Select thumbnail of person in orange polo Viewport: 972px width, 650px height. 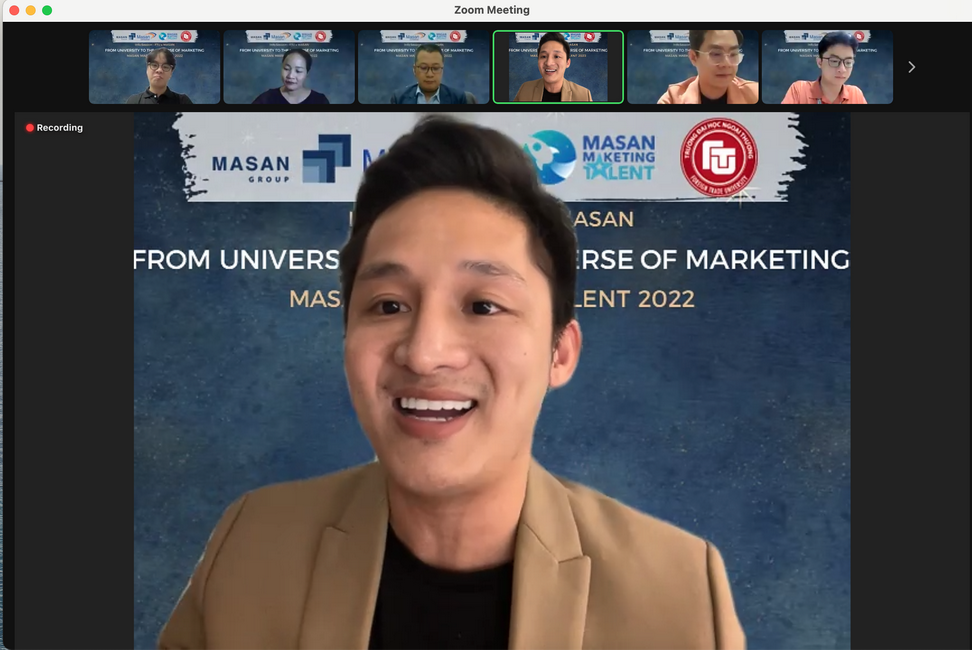(827, 67)
